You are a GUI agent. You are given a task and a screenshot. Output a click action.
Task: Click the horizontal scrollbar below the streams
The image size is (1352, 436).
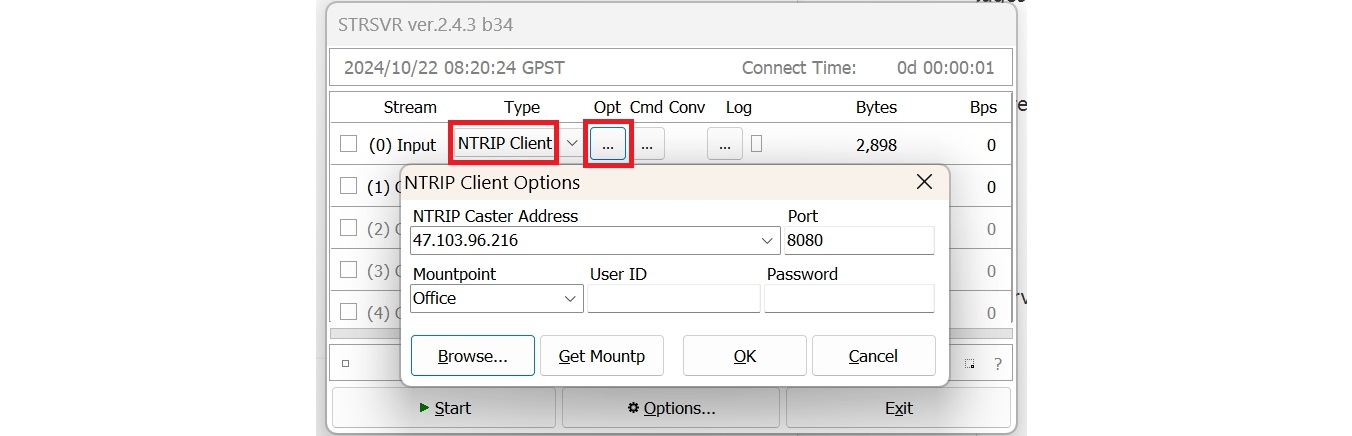[670, 333]
